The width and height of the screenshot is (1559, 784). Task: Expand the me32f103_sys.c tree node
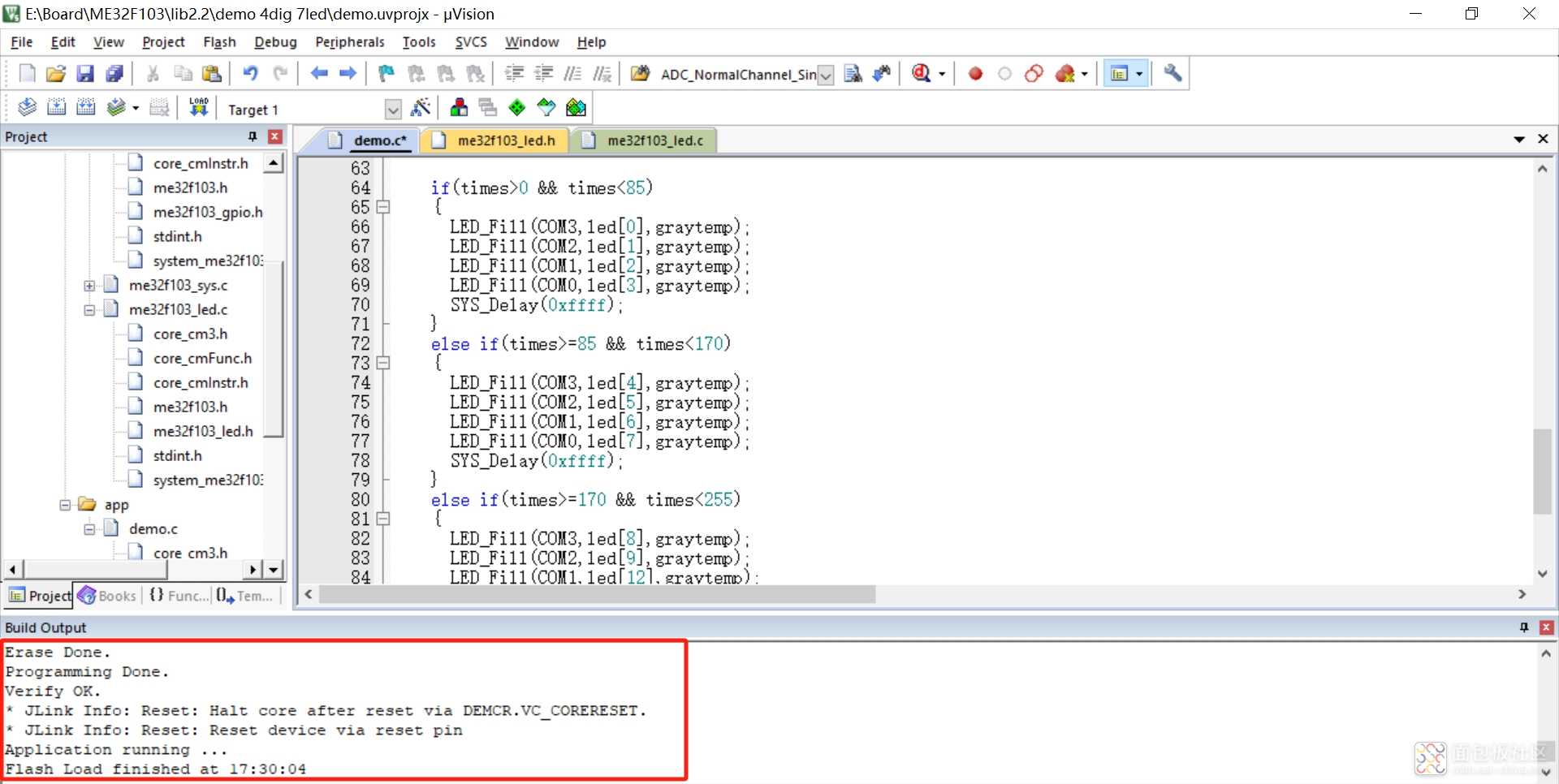tap(89, 286)
